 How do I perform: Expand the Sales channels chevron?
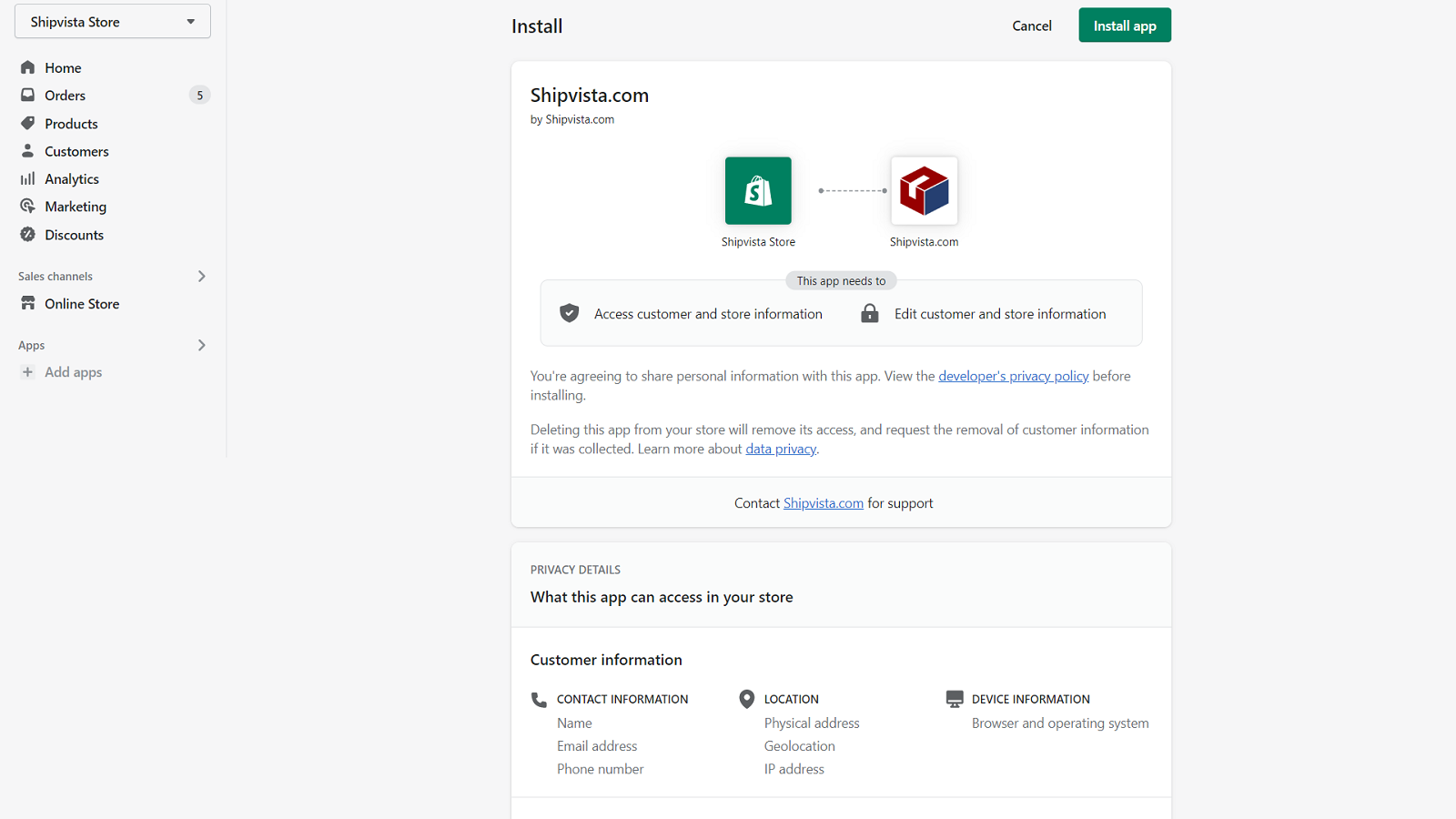pyautogui.click(x=202, y=276)
